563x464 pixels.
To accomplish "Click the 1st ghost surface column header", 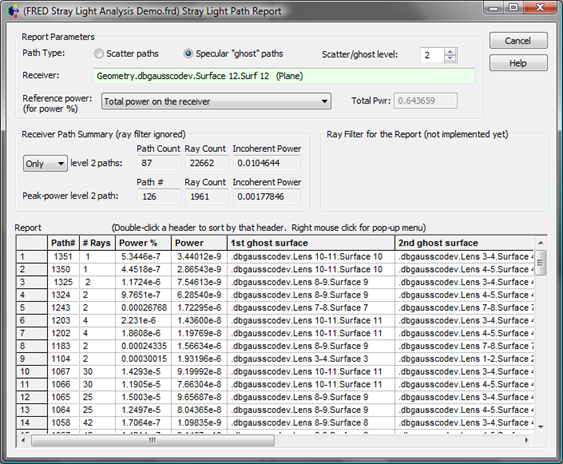I will point(311,243).
